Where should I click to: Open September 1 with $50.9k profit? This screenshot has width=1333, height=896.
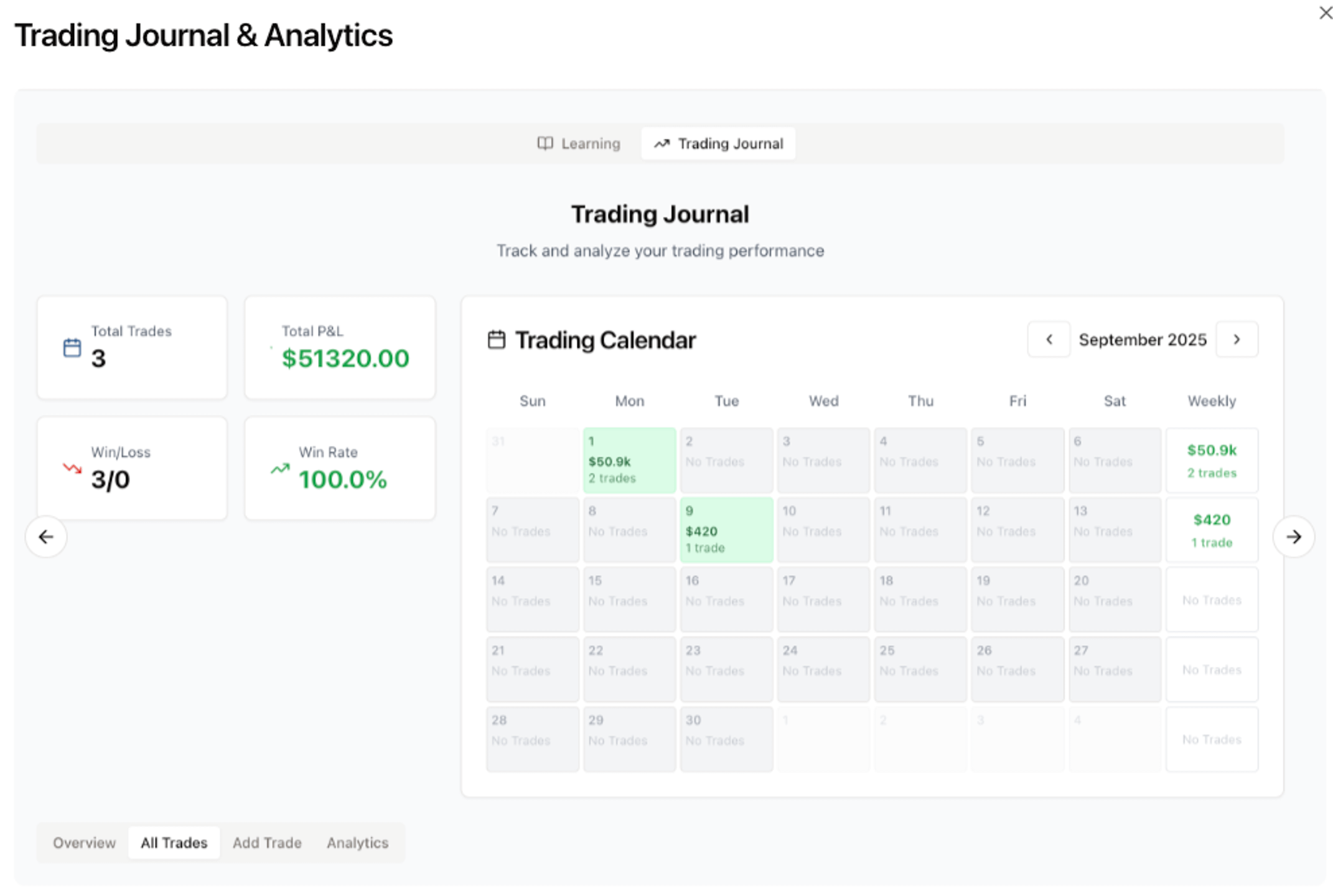[629, 460]
